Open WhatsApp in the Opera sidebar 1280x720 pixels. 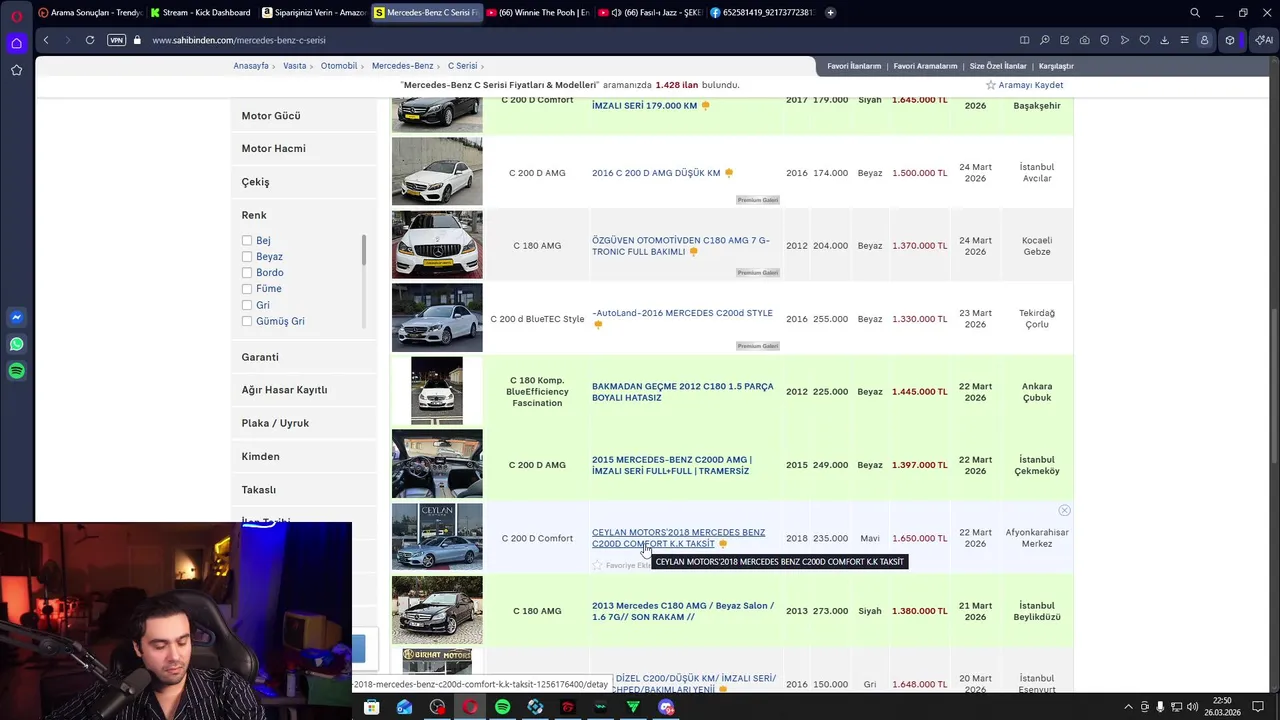click(16, 344)
